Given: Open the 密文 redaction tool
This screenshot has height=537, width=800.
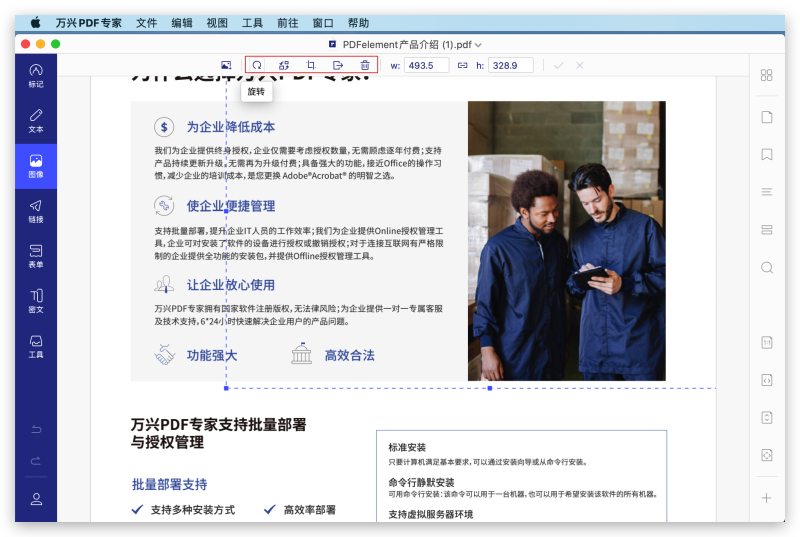Looking at the screenshot, I should [x=36, y=301].
